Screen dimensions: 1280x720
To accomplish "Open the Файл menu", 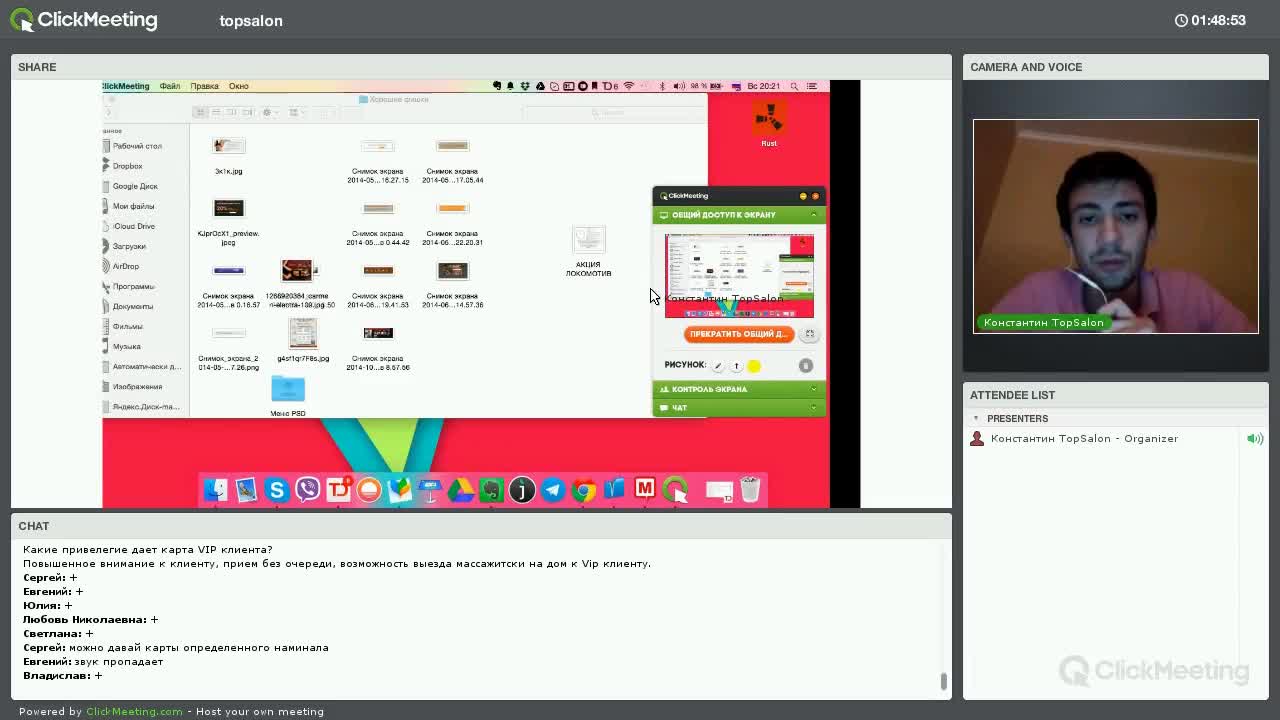I will pos(170,86).
